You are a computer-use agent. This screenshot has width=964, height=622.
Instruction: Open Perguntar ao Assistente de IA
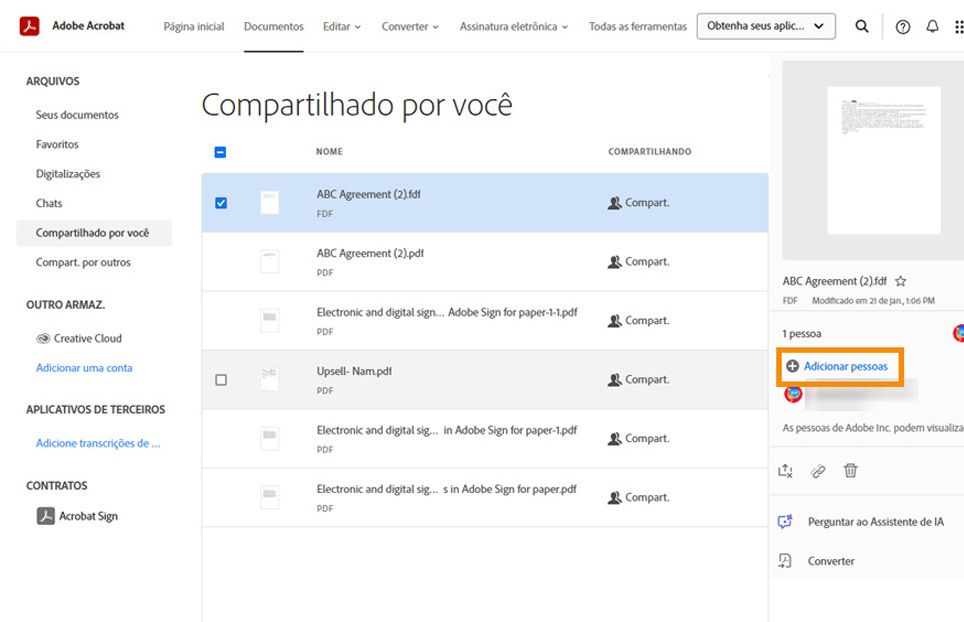pyautogui.click(x=875, y=521)
